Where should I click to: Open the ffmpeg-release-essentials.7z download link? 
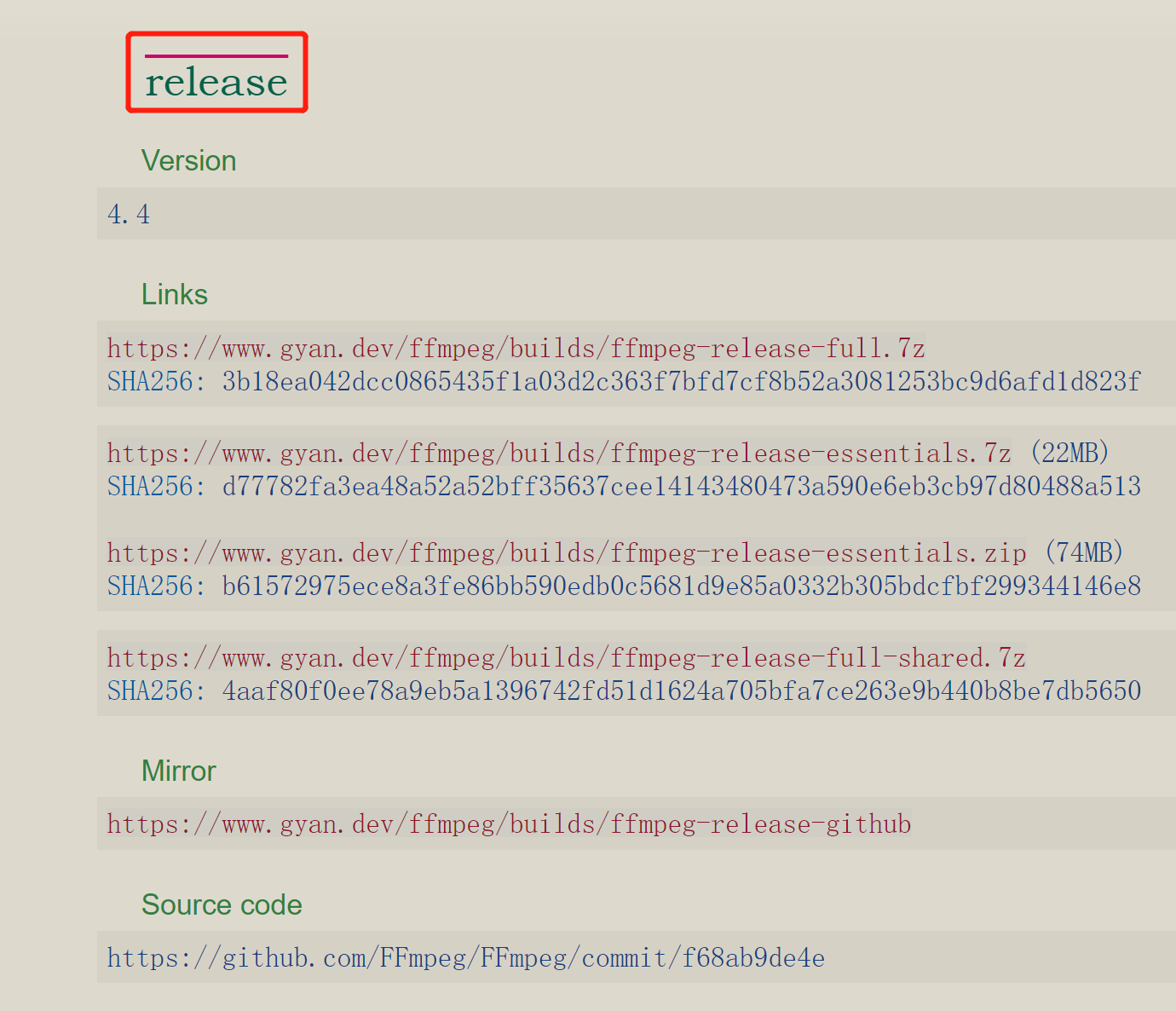point(559,454)
